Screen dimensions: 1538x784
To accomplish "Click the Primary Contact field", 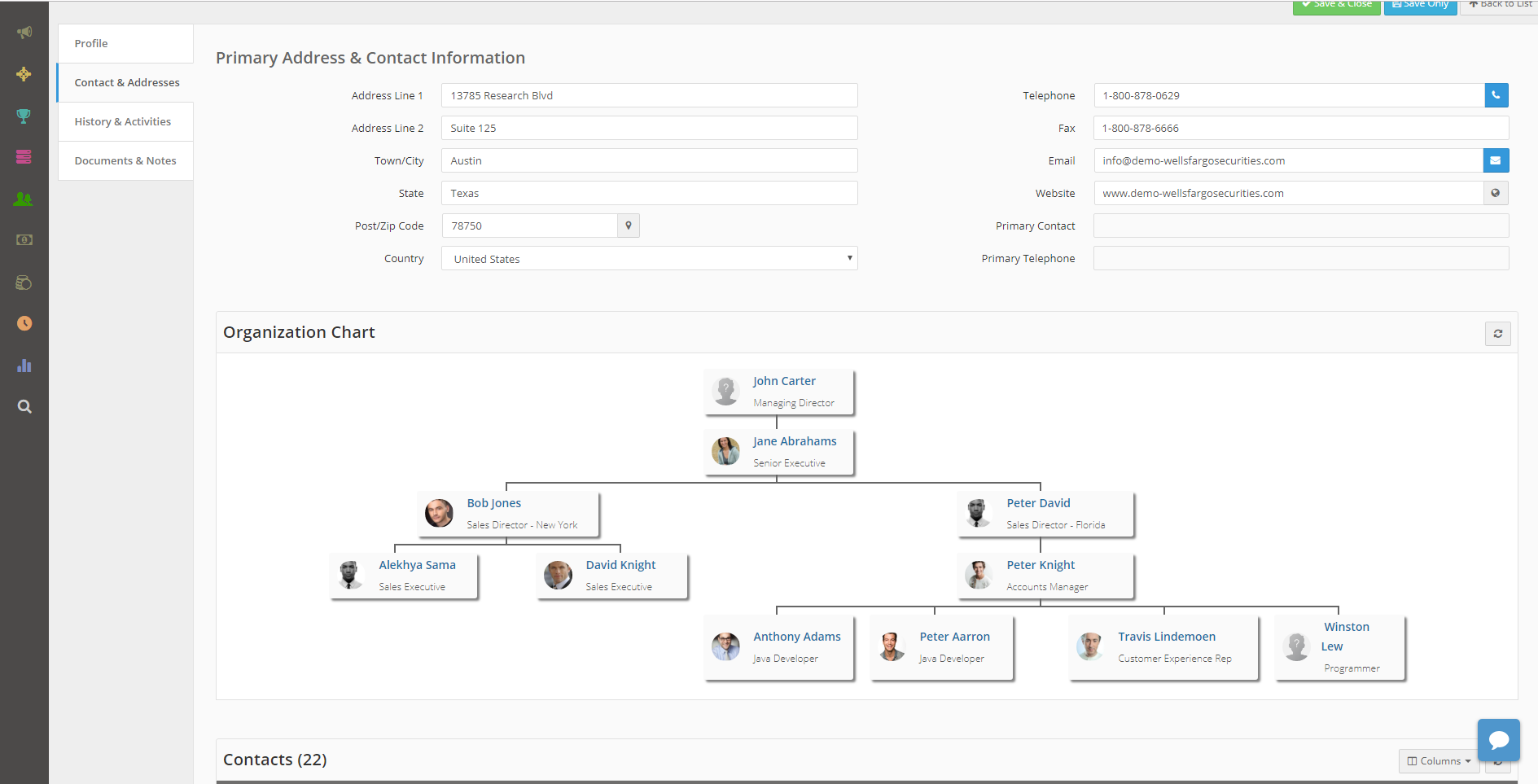I will 1301,226.
